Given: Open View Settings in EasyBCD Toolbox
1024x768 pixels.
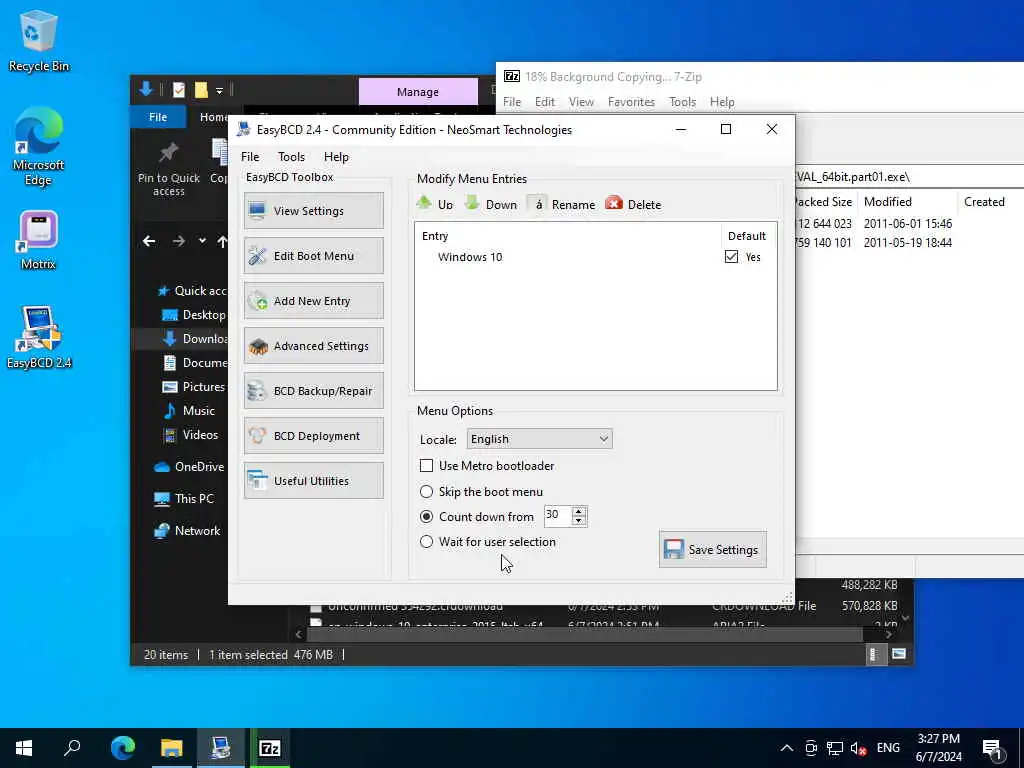Looking at the screenshot, I should 313,211.
